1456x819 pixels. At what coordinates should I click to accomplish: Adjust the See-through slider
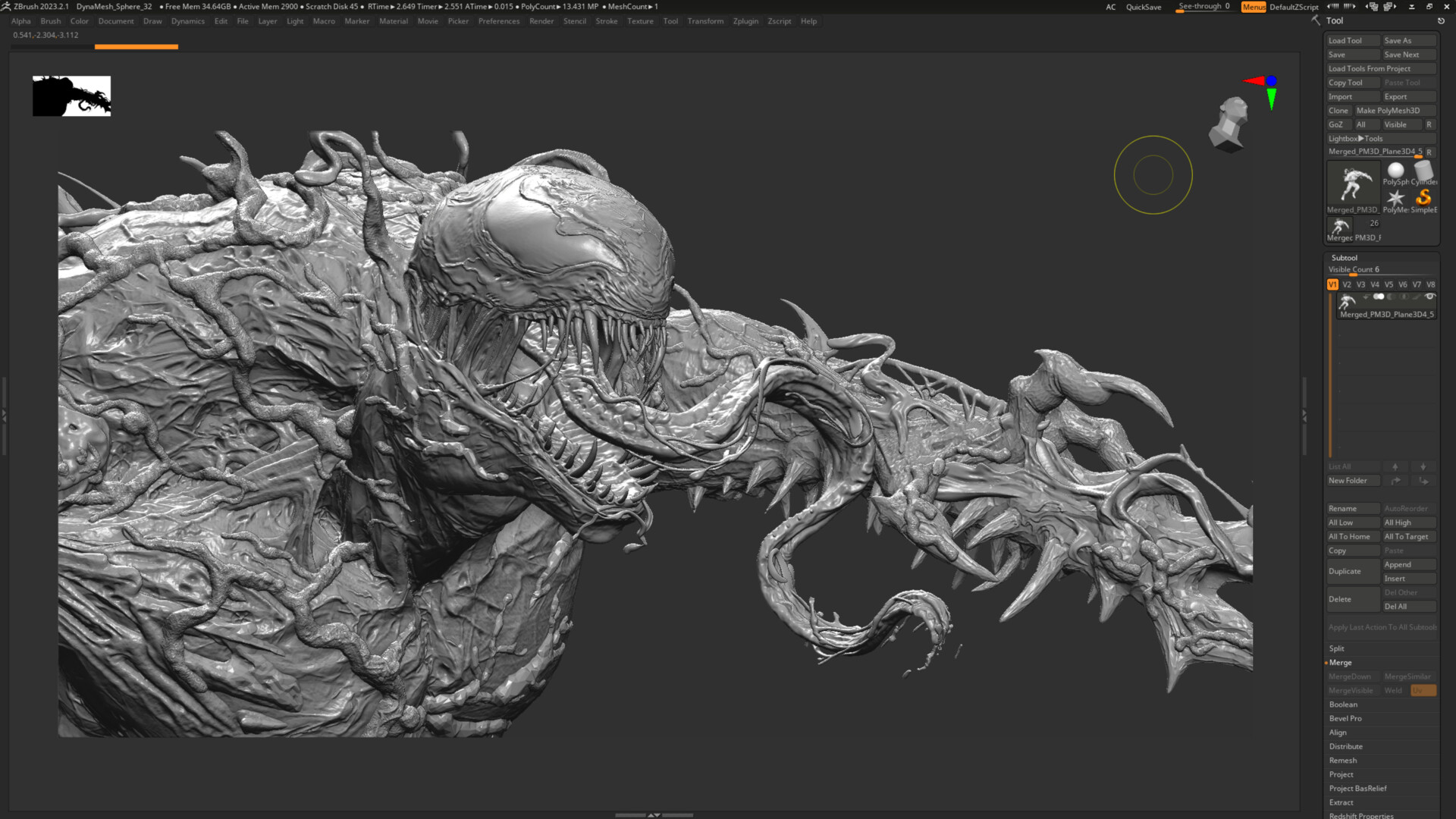[1203, 7]
